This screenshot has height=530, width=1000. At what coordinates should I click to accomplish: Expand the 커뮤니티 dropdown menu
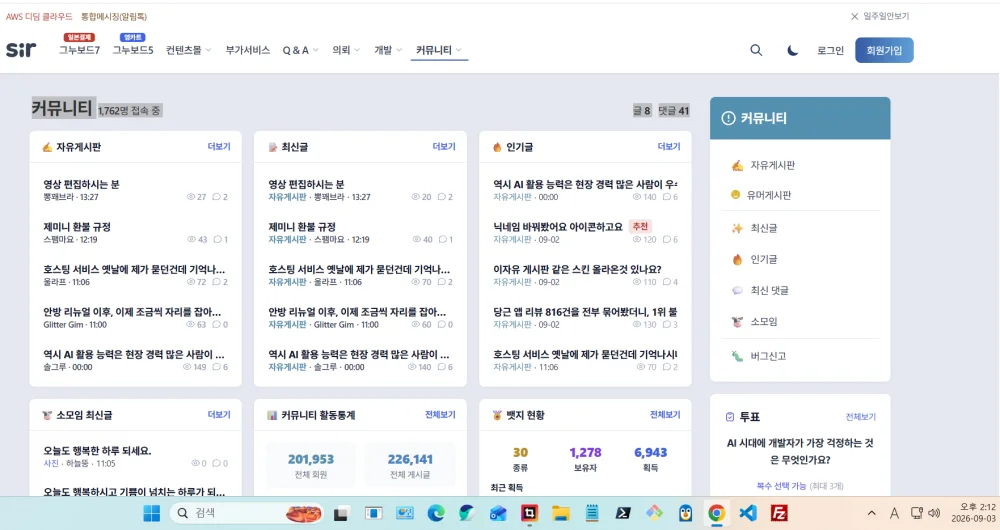[x=439, y=50]
